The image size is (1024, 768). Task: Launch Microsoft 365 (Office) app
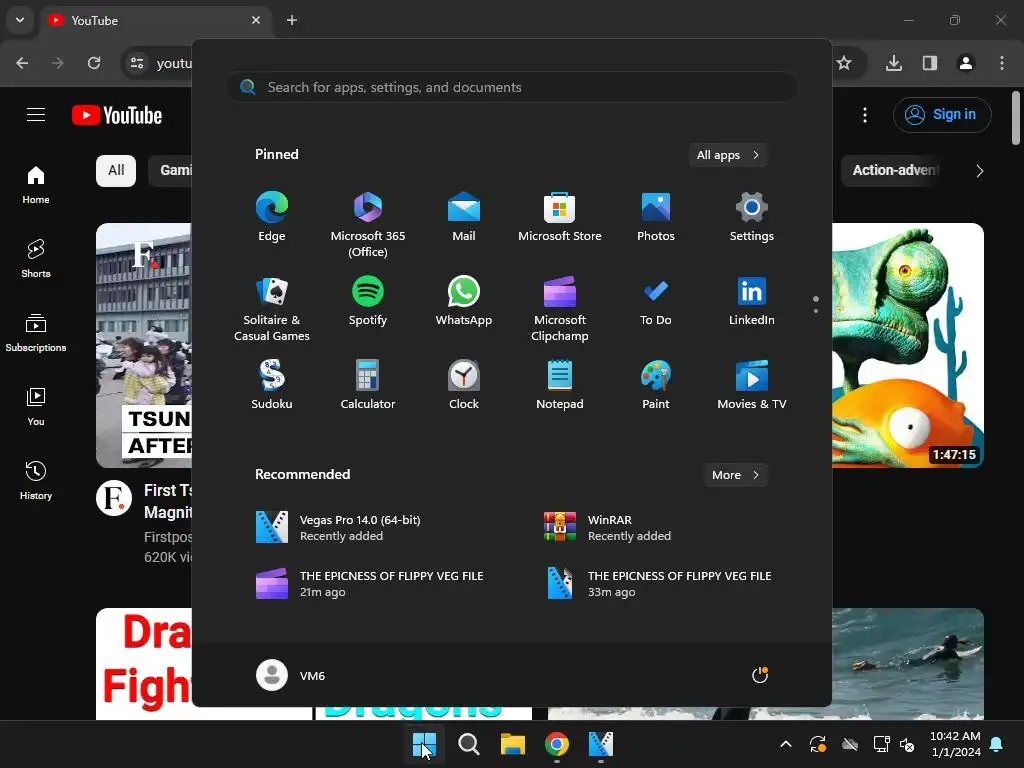[368, 225]
